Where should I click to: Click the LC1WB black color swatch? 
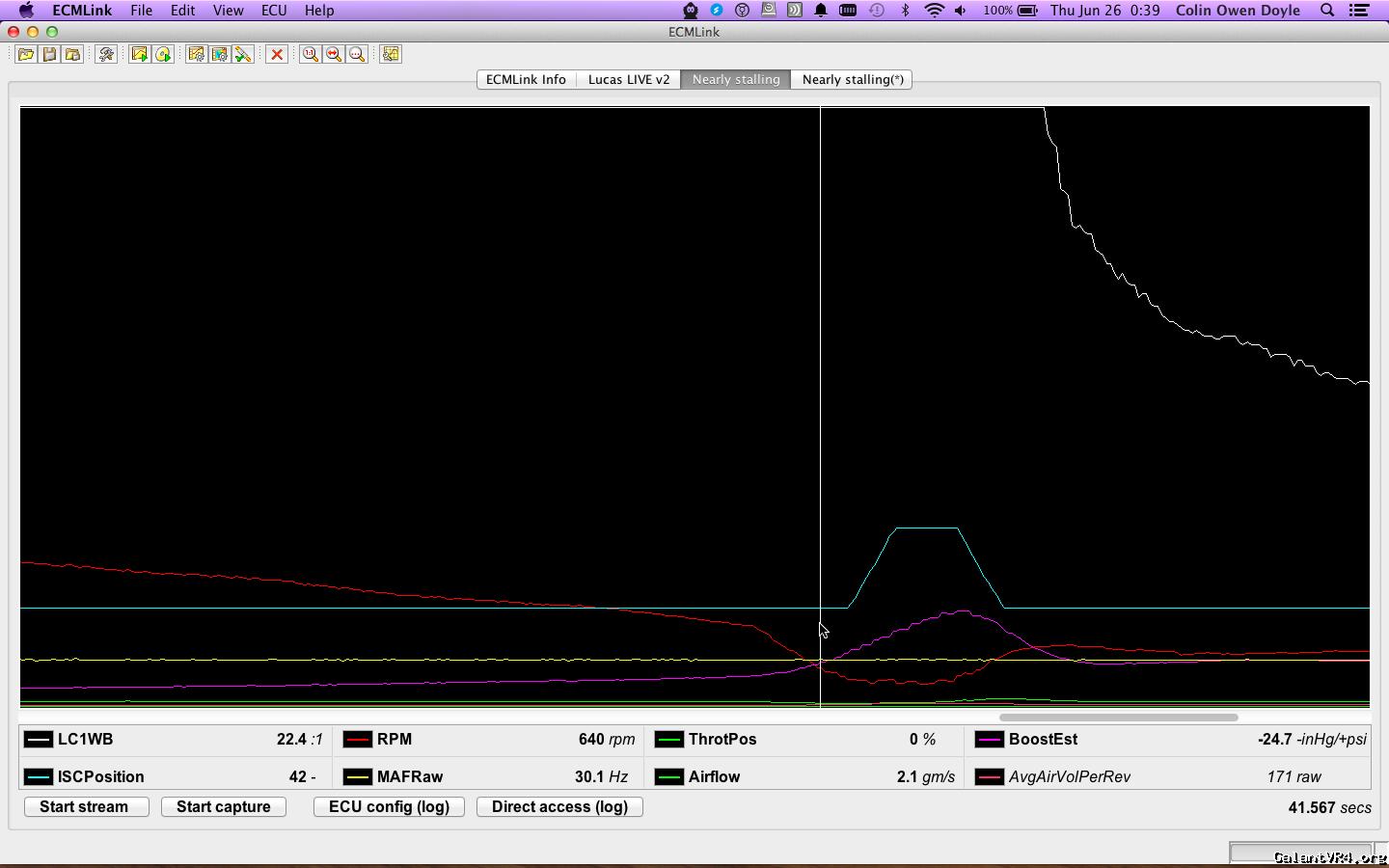(x=39, y=740)
